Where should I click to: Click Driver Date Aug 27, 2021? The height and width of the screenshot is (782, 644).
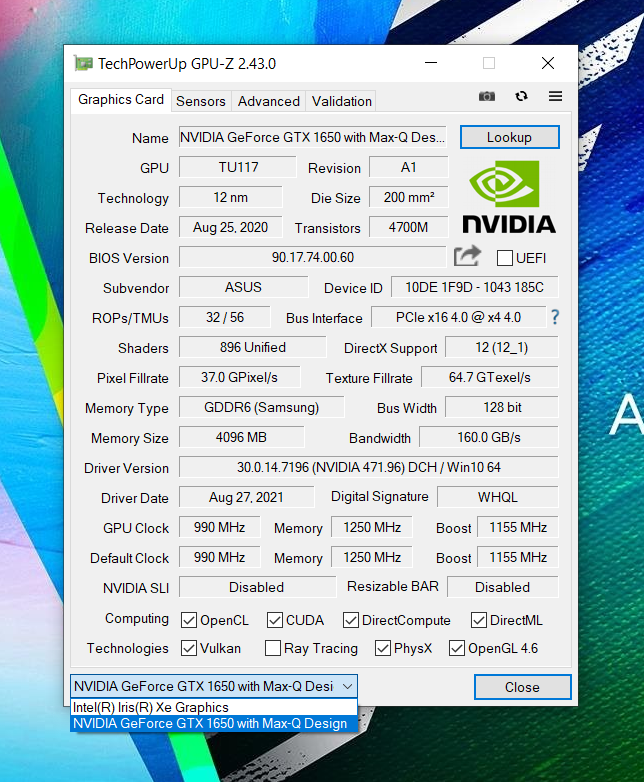(x=246, y=497)
